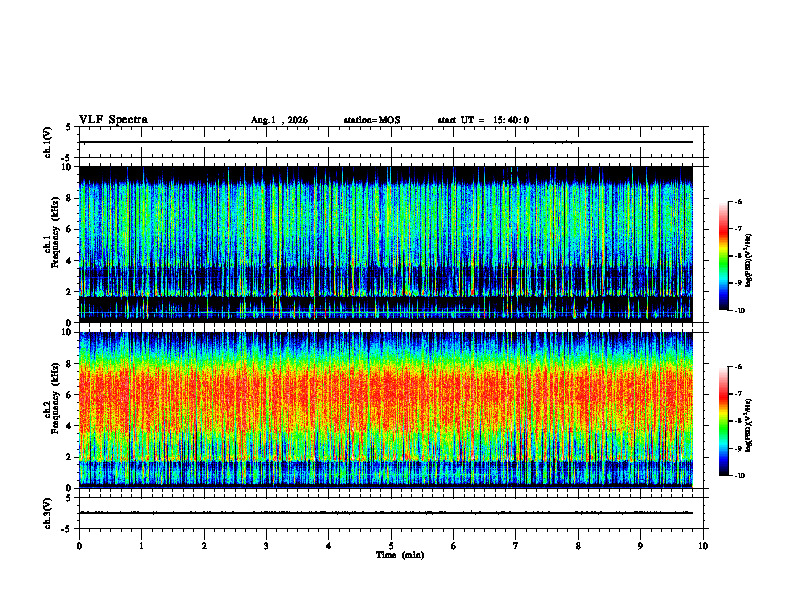Click the "-6" label on ch.1 colorbar
Viewport: 792px width, 612px height.
[x=738, y=202]
